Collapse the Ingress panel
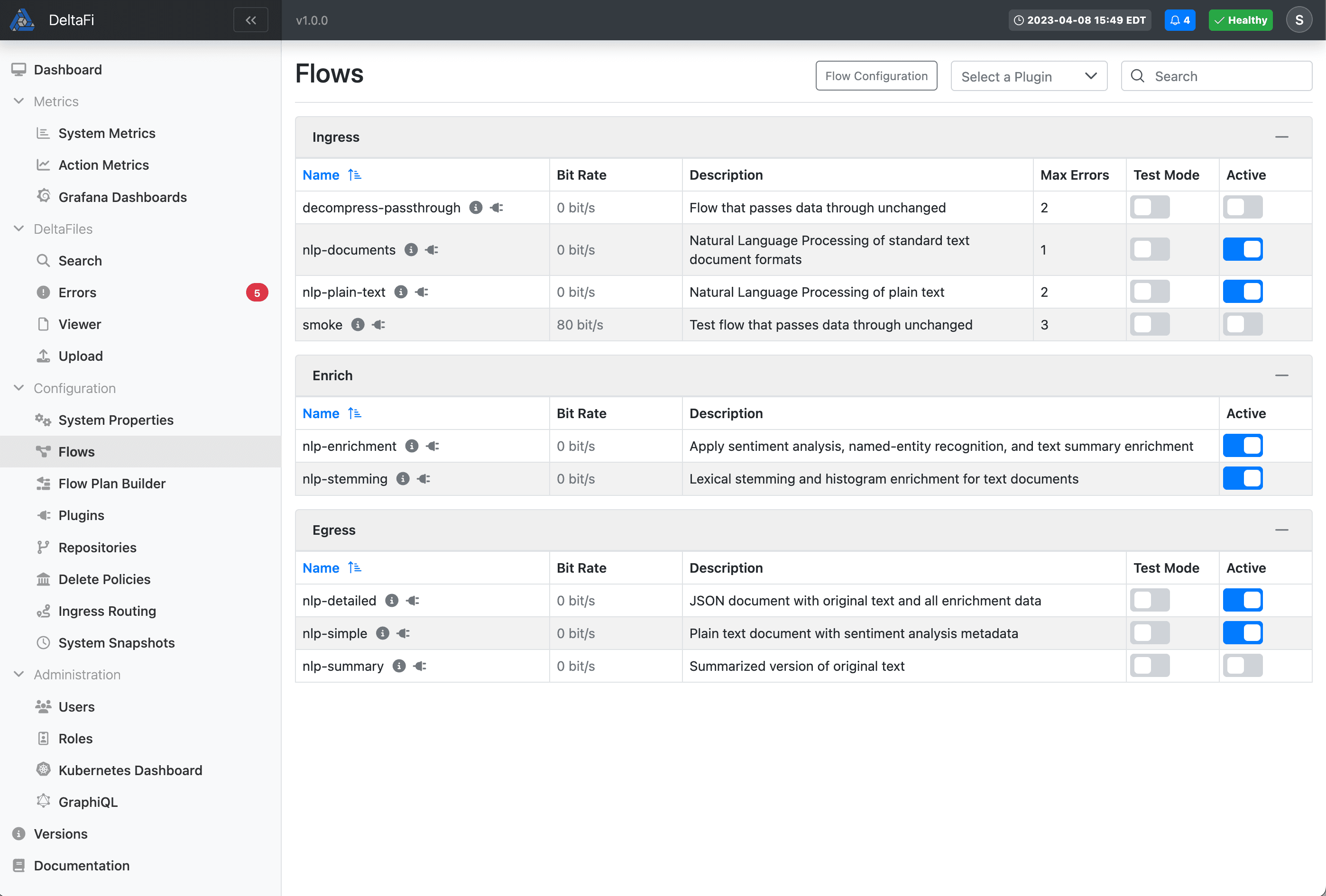Viewport: 1326px width, 896px height. (x=1281, y=137)
